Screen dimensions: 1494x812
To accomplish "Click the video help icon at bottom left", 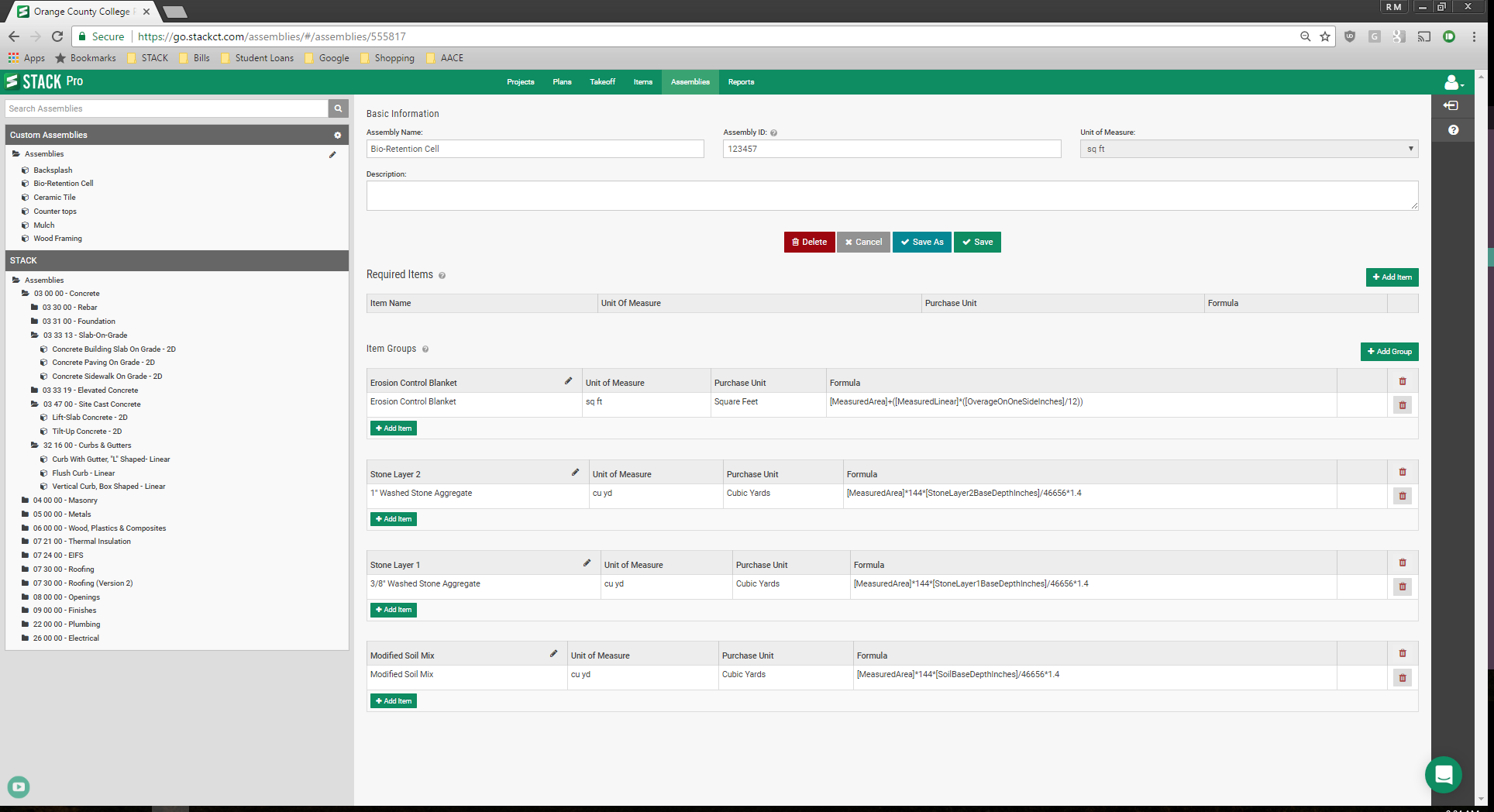I will (x=19, y=787).
